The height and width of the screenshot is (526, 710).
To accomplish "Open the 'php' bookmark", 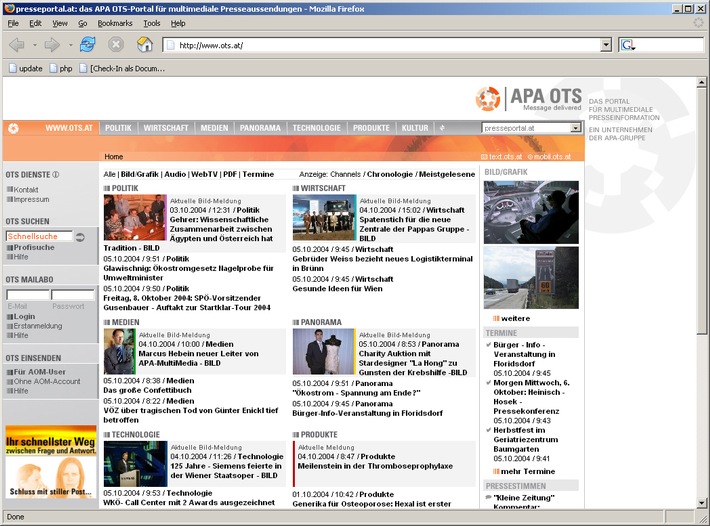I will click(x=61, y=68).
